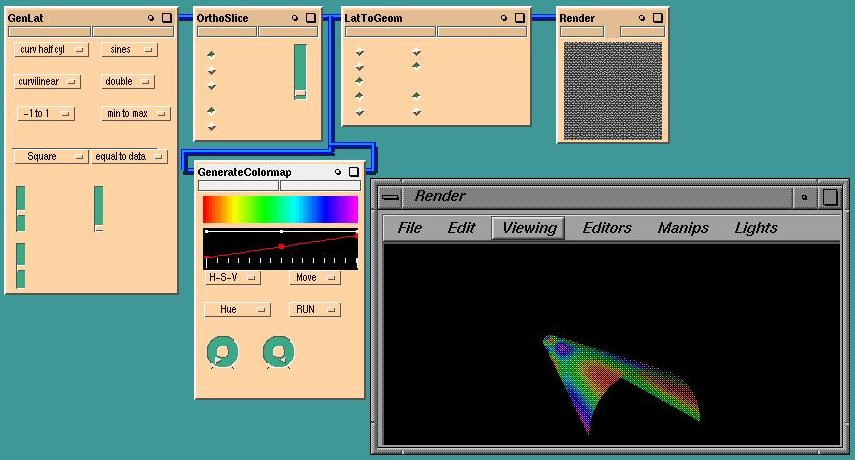Click the RUN option button

(x=314, y=310)
